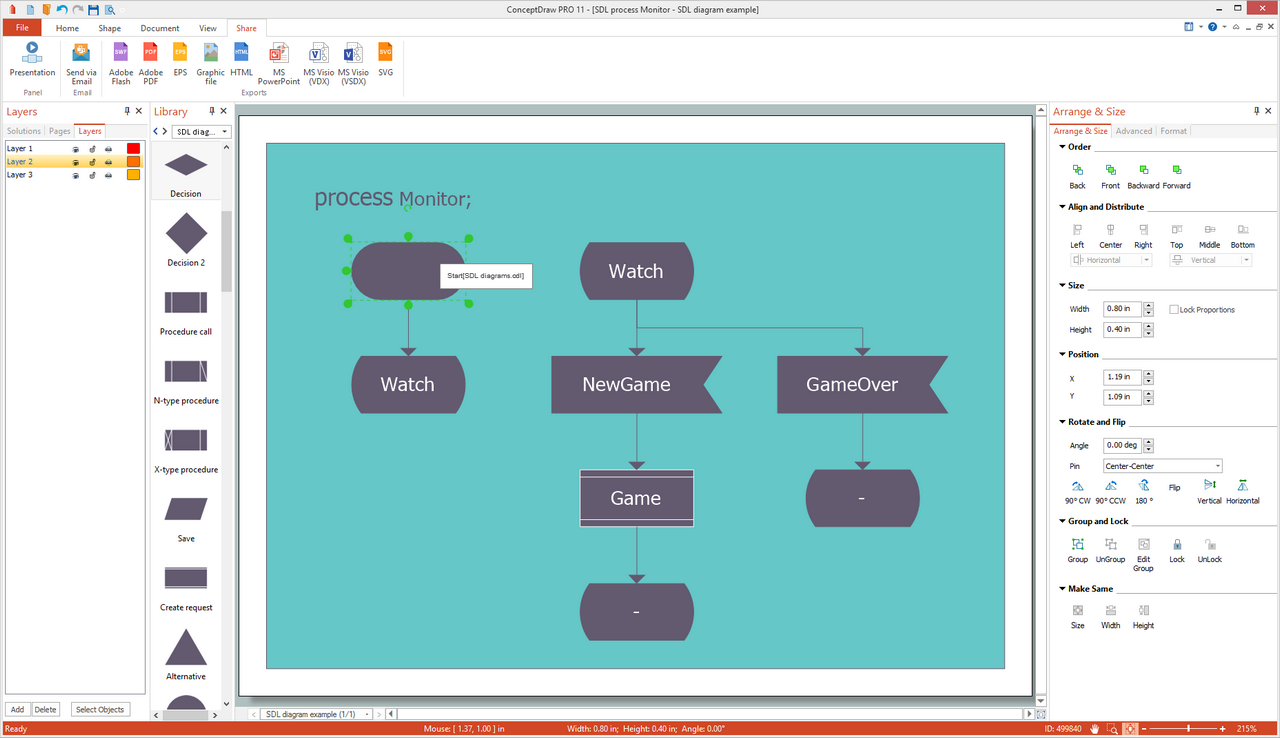Click the Width input field

(1121, 310)
